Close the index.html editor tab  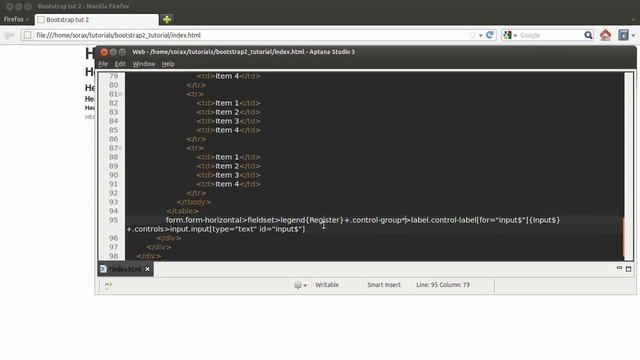[147, 269]
